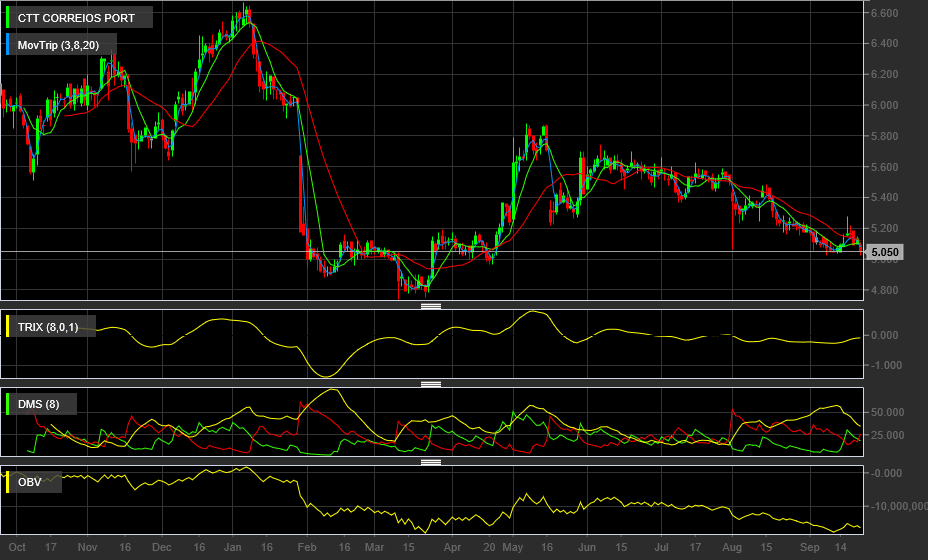This screenshot has width=928, height=560.
Task: Click the 5.050 current price tag
Action: click(x=887, y=253)
